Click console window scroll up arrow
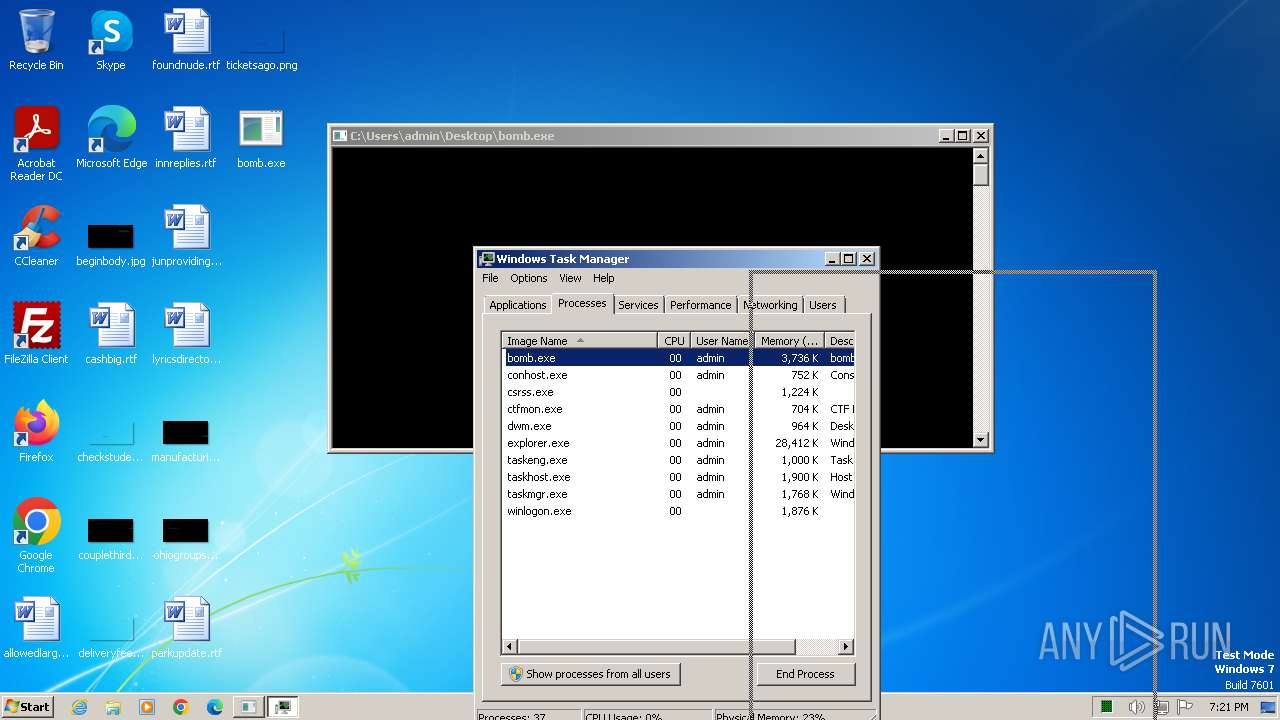This screenshot has width=1280, height=720. [x=980, y=155]
